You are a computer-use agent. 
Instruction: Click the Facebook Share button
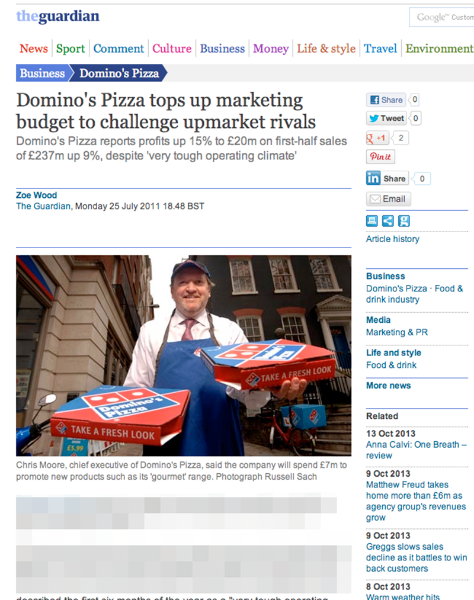click(386, 100)
